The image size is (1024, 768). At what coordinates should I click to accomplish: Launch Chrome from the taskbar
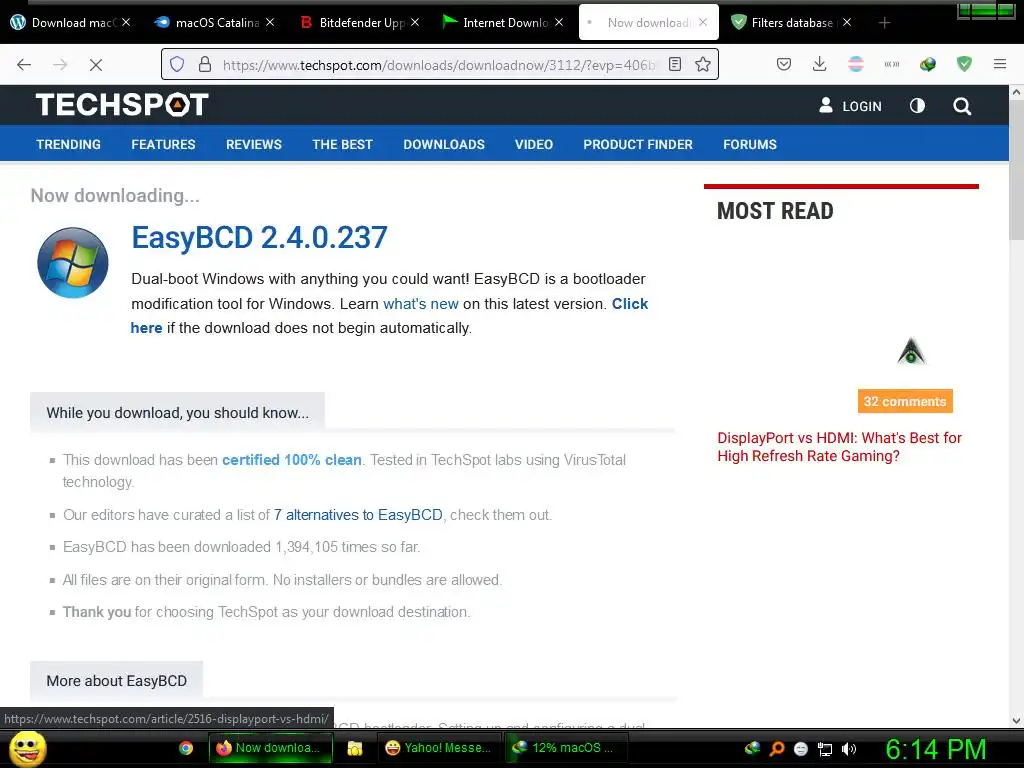click(x=186, y=748)
